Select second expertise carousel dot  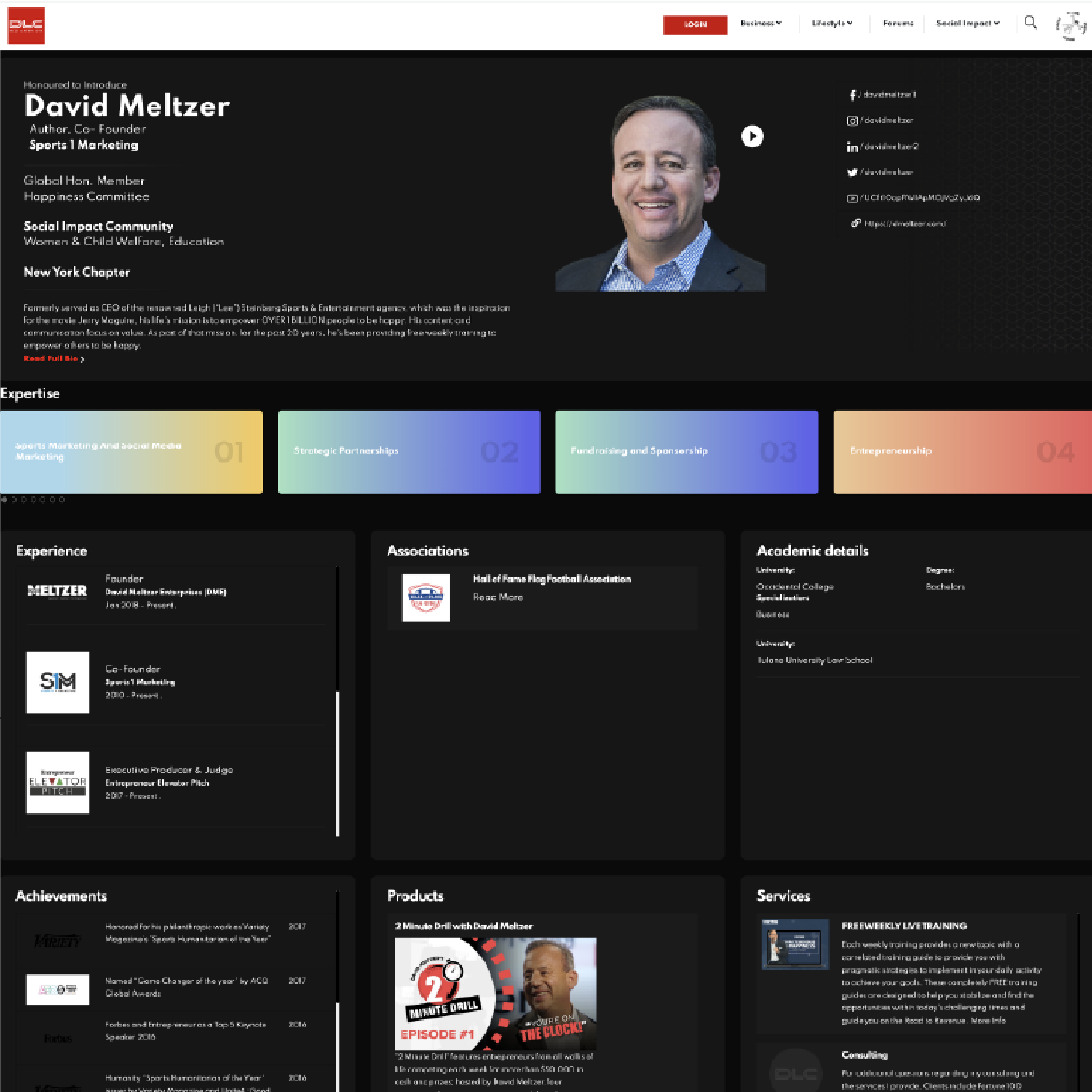coord(14,499)
